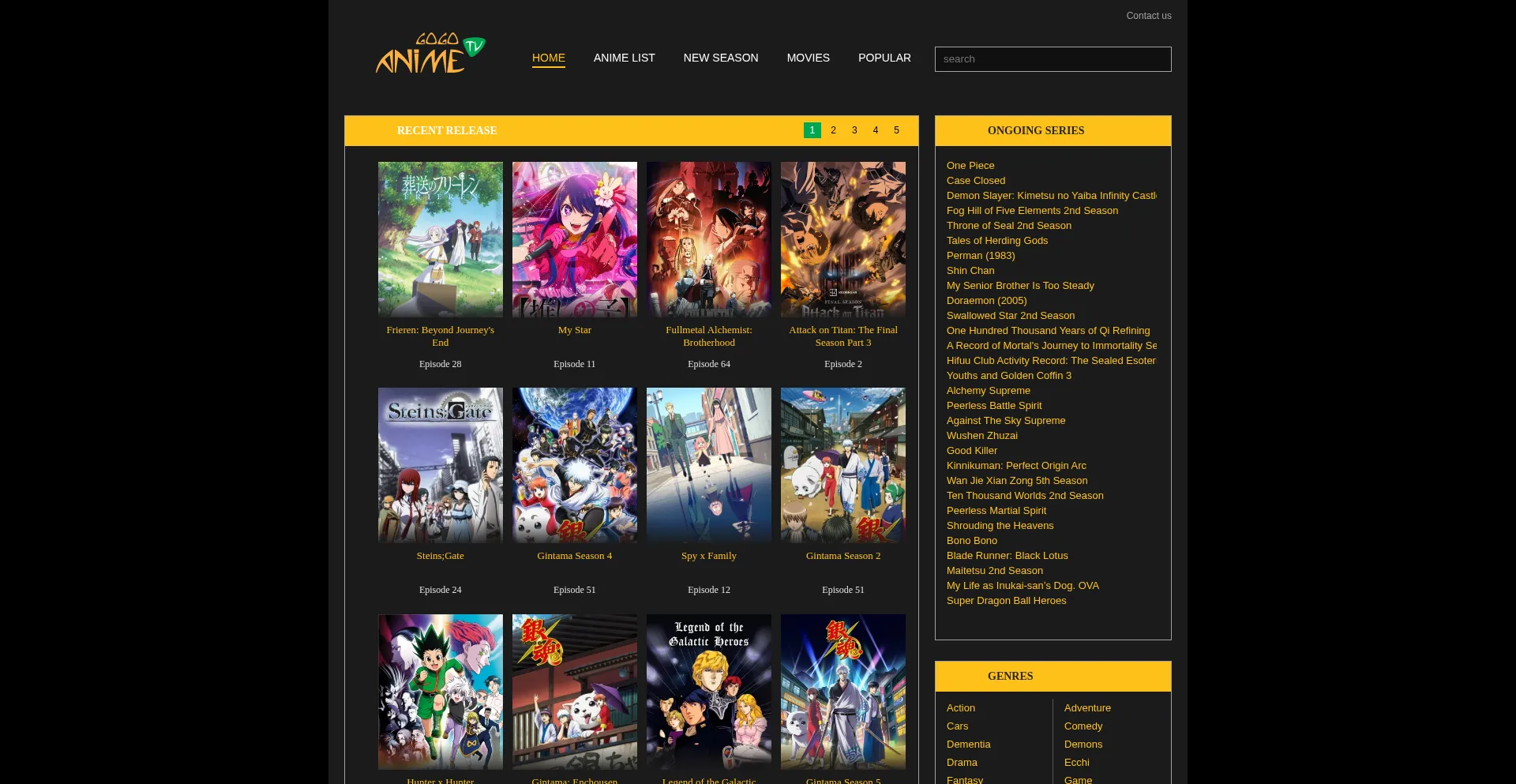Open the Spy x Family poster
1516x784 pixels.
[x=708, y=465]
